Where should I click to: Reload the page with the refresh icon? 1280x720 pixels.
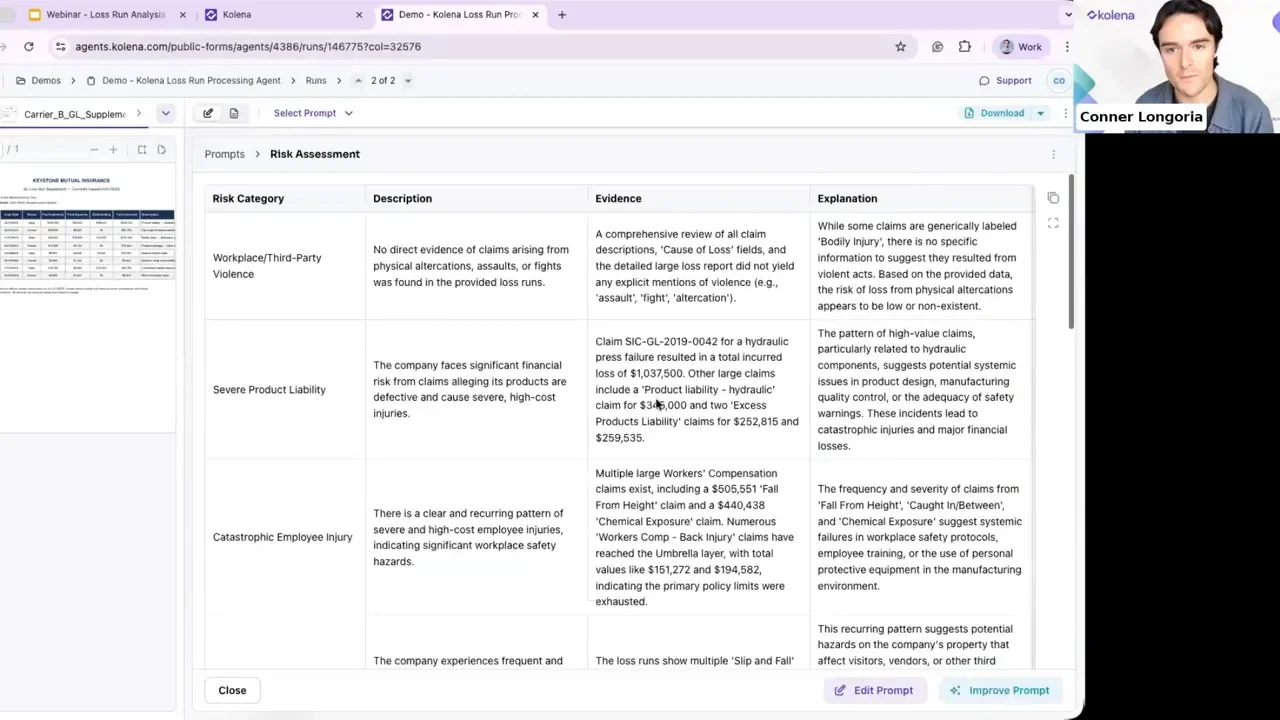point(28,46)
